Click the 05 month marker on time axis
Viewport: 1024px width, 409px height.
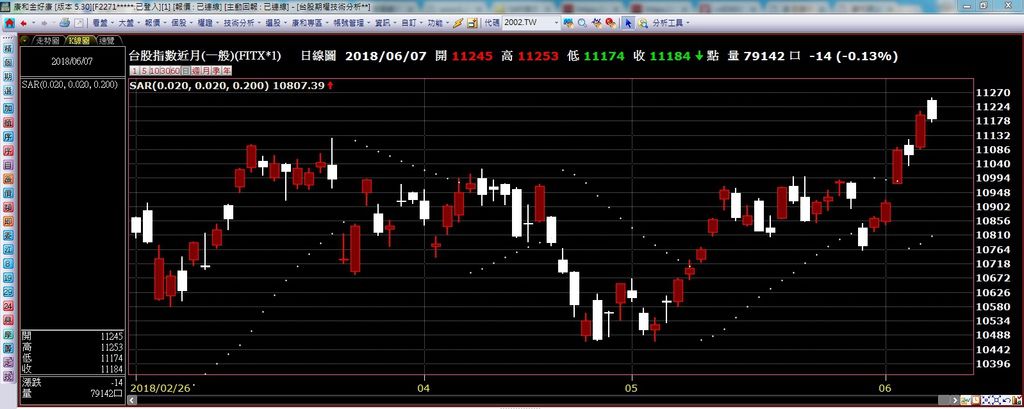632,387
